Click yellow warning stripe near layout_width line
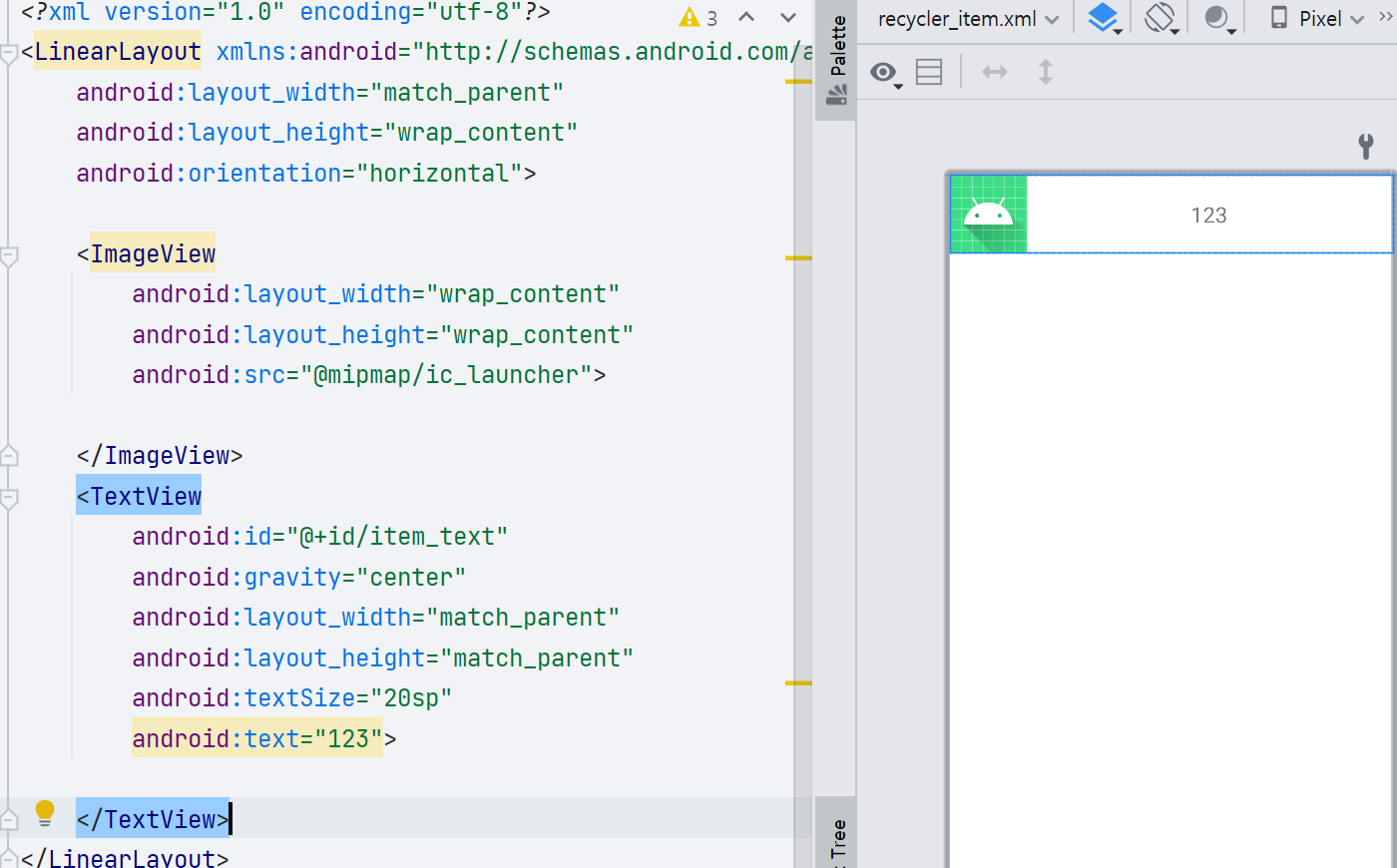The height and width of the screenshot is (868, 1397). pos(798,81)
